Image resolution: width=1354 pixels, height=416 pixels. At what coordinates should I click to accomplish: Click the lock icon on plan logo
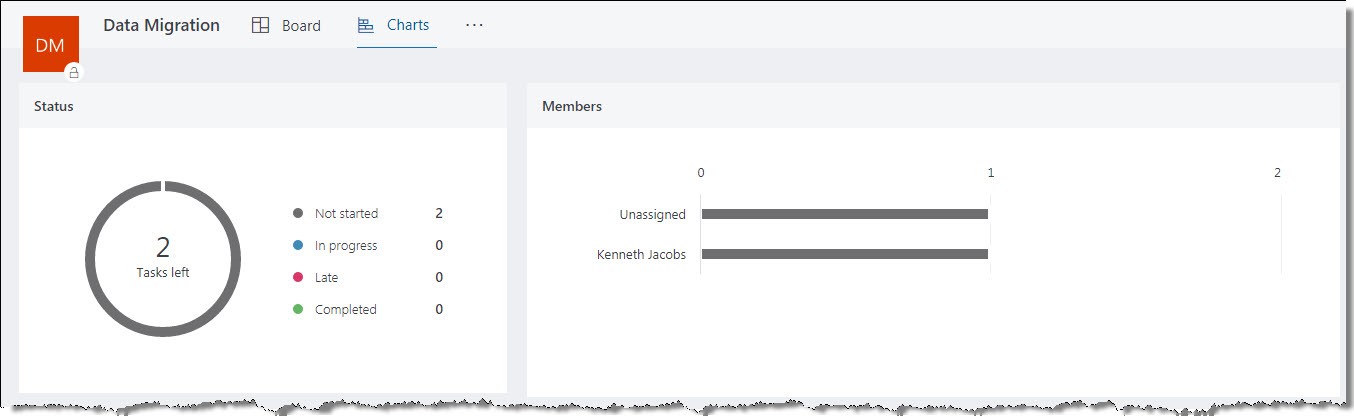tap(73, 72)
